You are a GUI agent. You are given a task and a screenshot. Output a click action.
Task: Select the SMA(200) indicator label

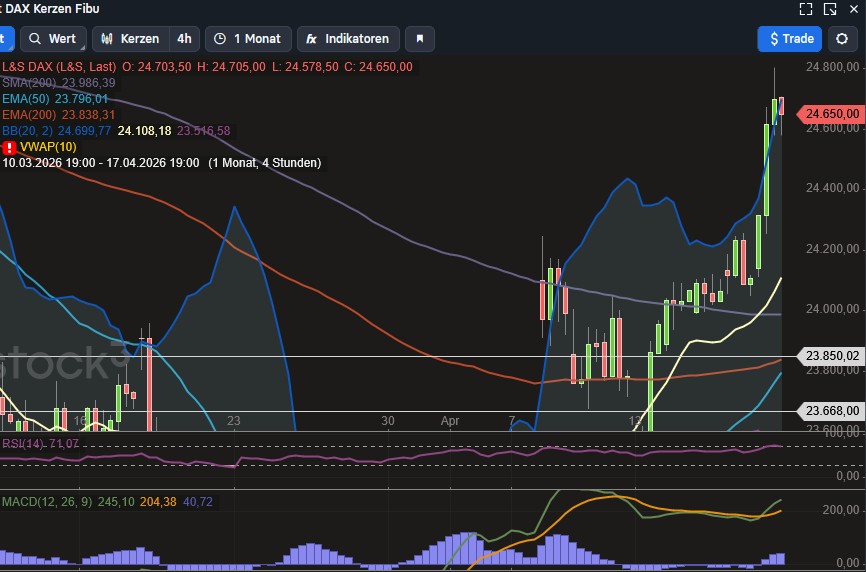coord(28,83)
